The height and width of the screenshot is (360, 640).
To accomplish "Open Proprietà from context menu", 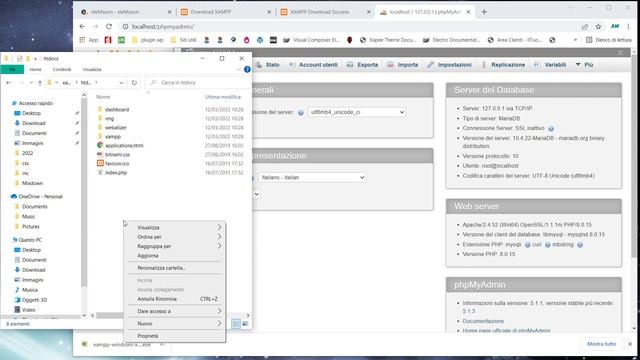I will (x=175, y=336).
